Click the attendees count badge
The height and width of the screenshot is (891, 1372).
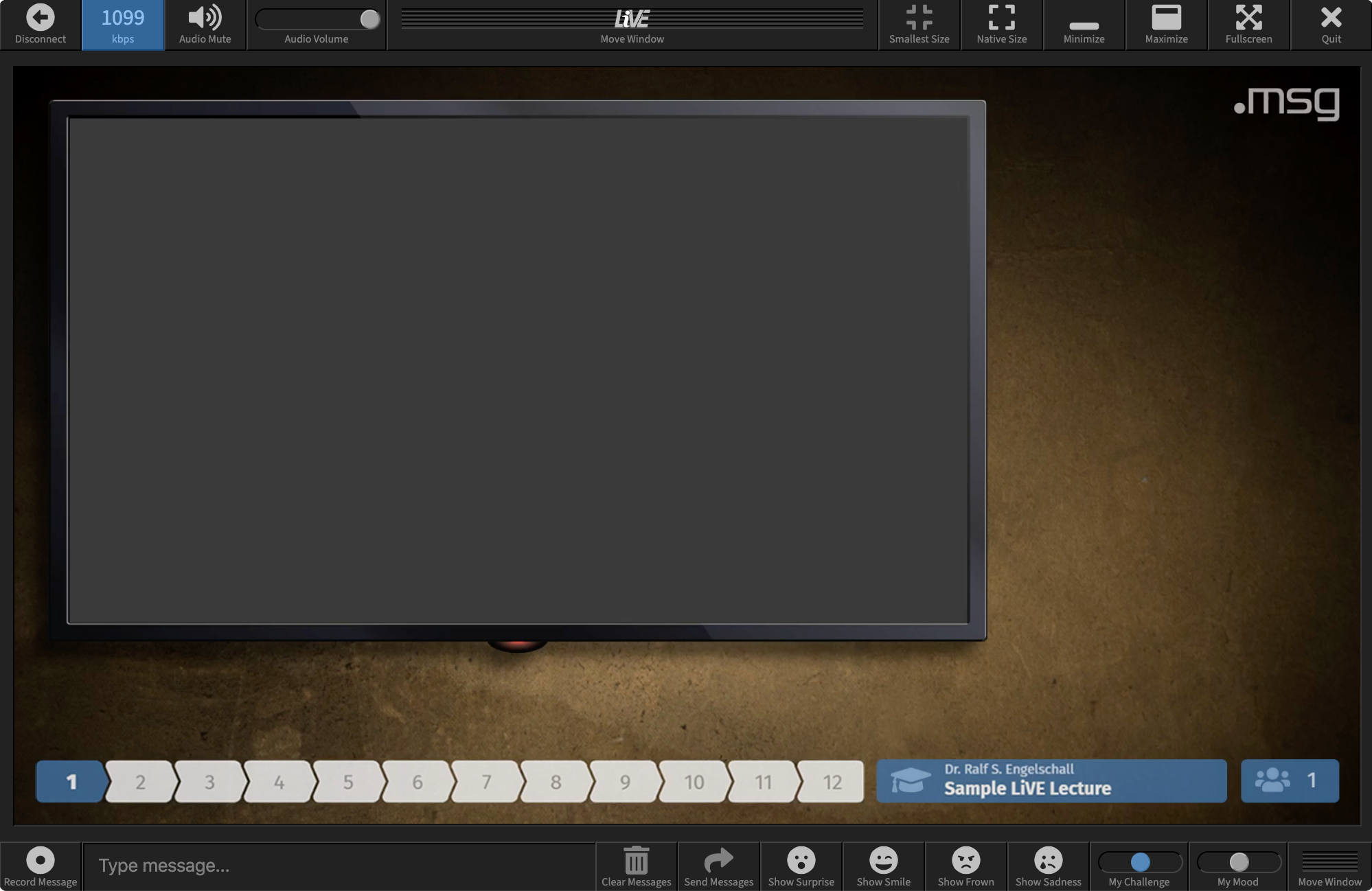point(1290,780)
